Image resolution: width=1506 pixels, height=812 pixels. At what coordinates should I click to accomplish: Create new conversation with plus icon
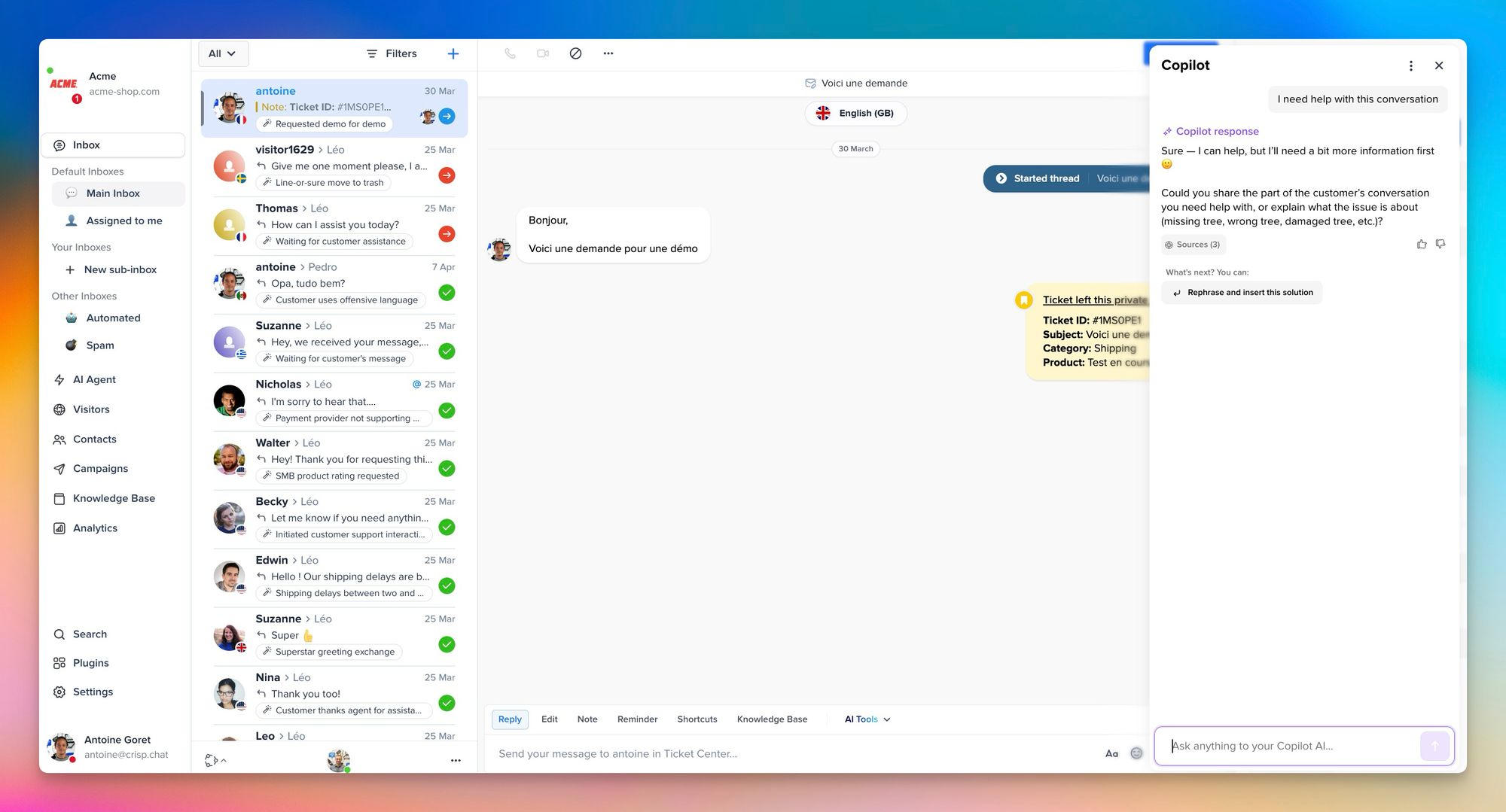(453, 53)
